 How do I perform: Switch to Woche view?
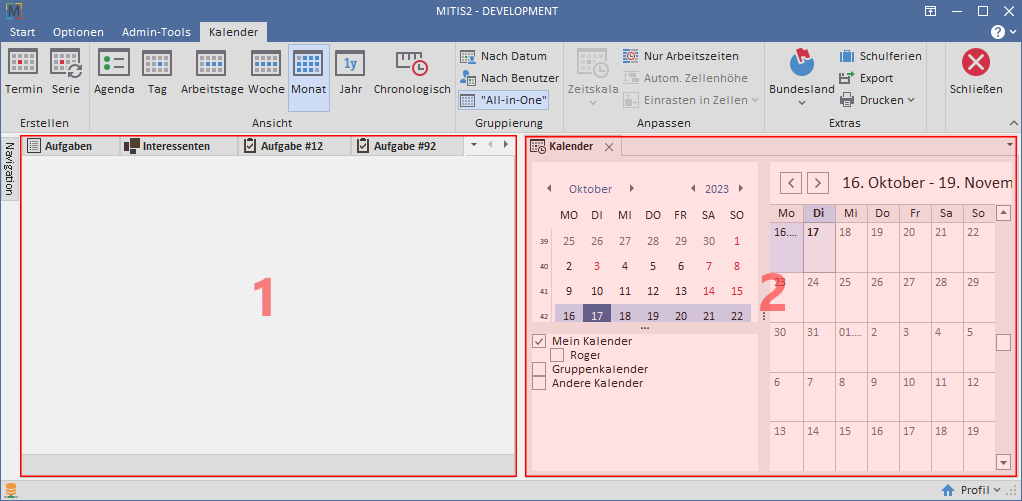(266, 65)
